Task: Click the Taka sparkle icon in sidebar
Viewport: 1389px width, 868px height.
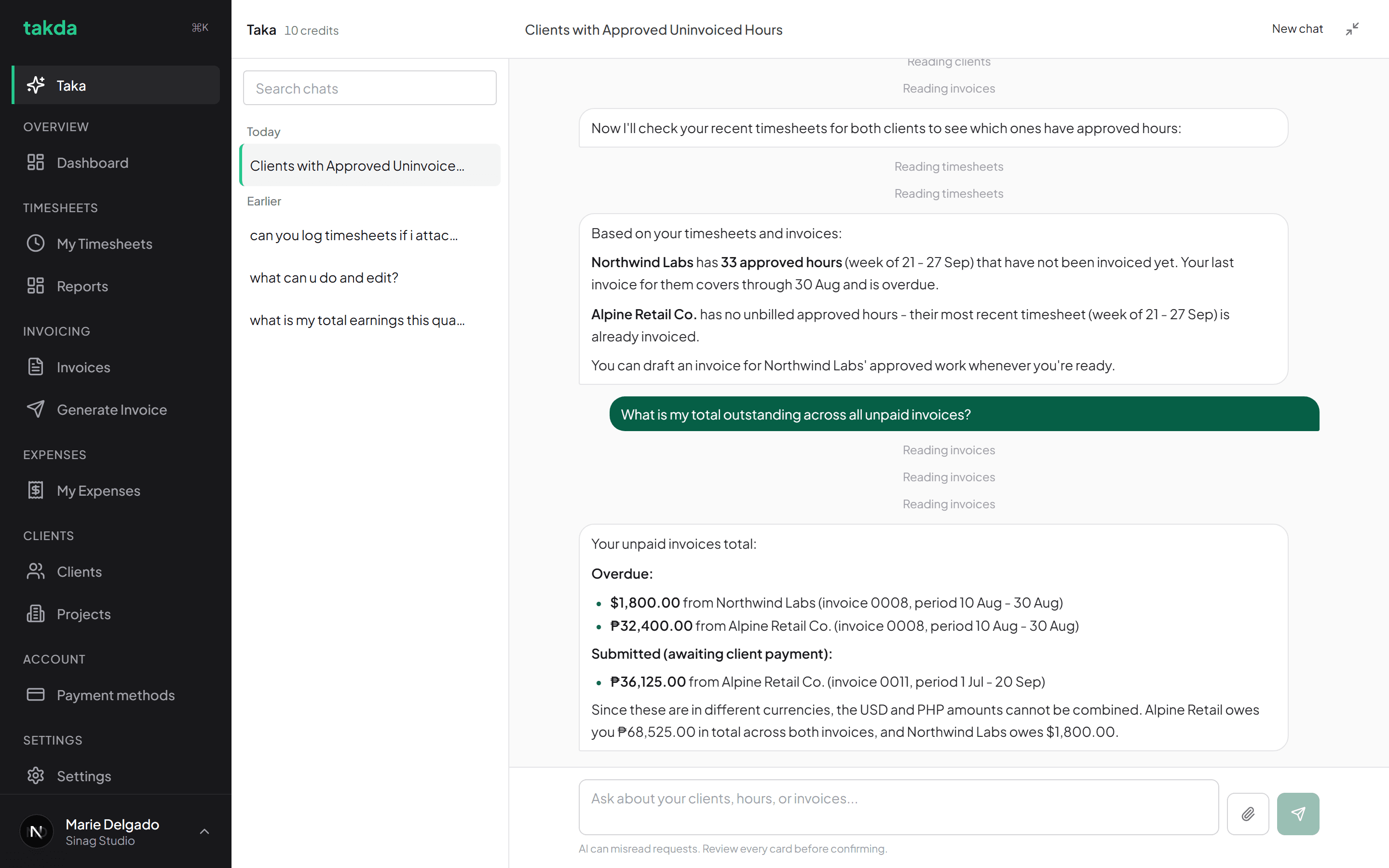Action: (36, 85)
